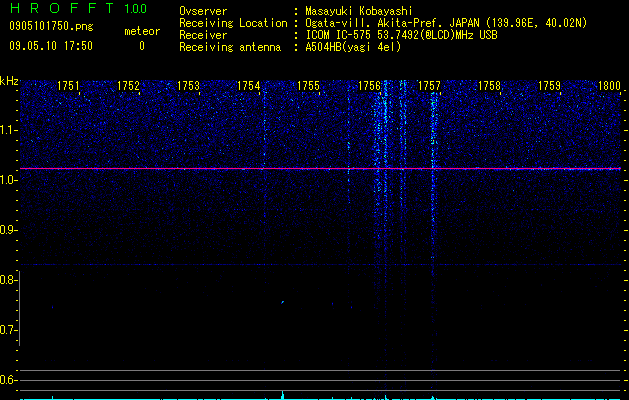Click the 0.6 kHz frequency axis label
The image size is (629, 400).
(9, 380)
